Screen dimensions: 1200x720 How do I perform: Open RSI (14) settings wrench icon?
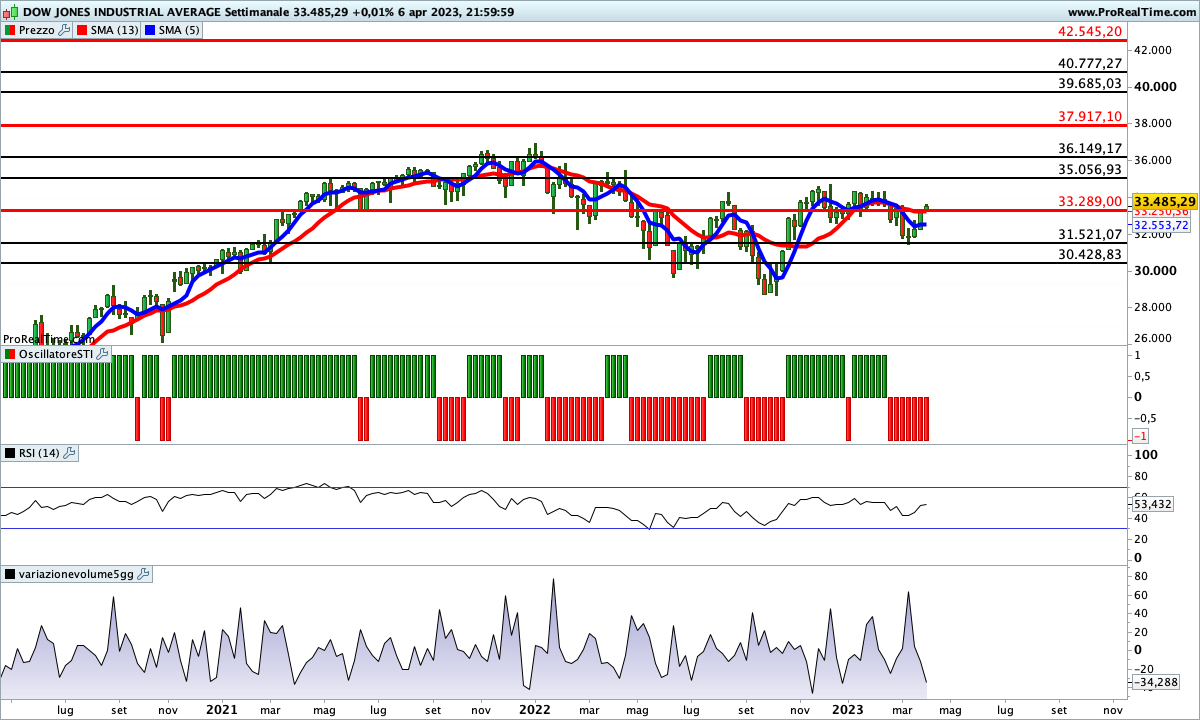[70, 453]
